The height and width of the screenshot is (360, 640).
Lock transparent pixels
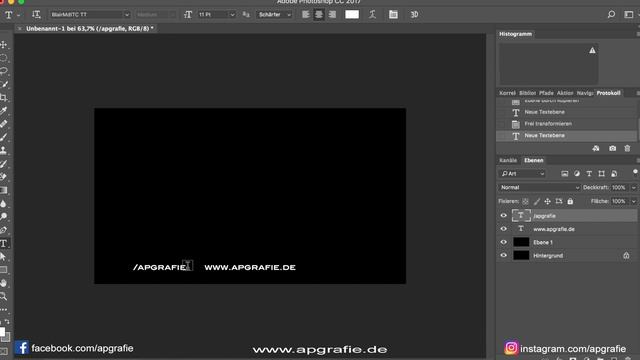point(525,201)
